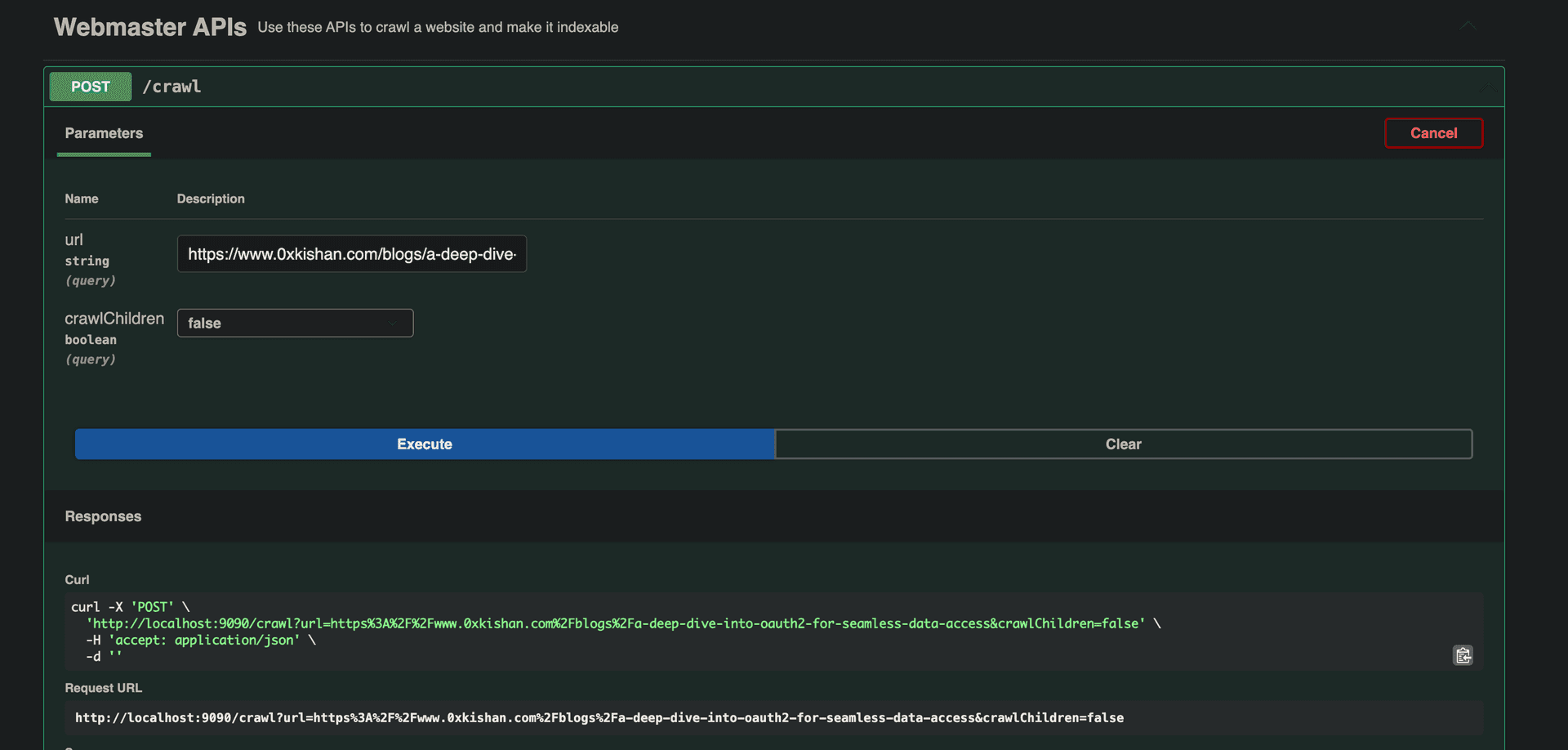1568x750 pixels.
Task: Click the API description tagline text
Action: [438, 26]
